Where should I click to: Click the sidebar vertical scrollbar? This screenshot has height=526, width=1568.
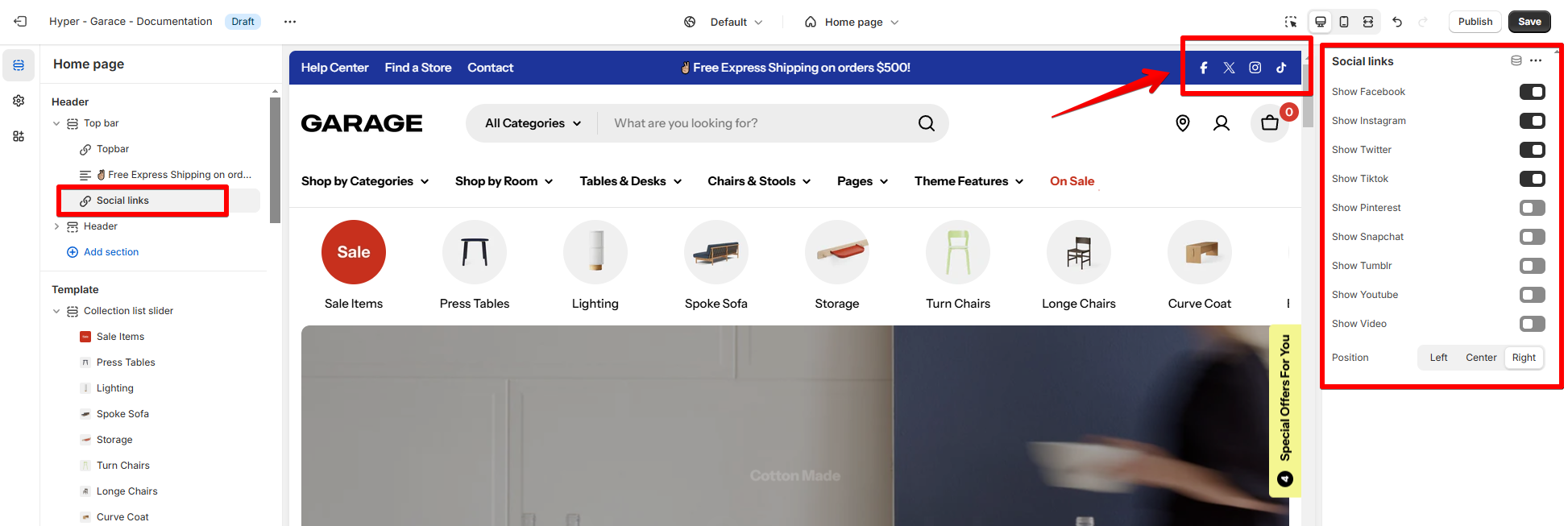pyautogui.click(x=275, y=159)
